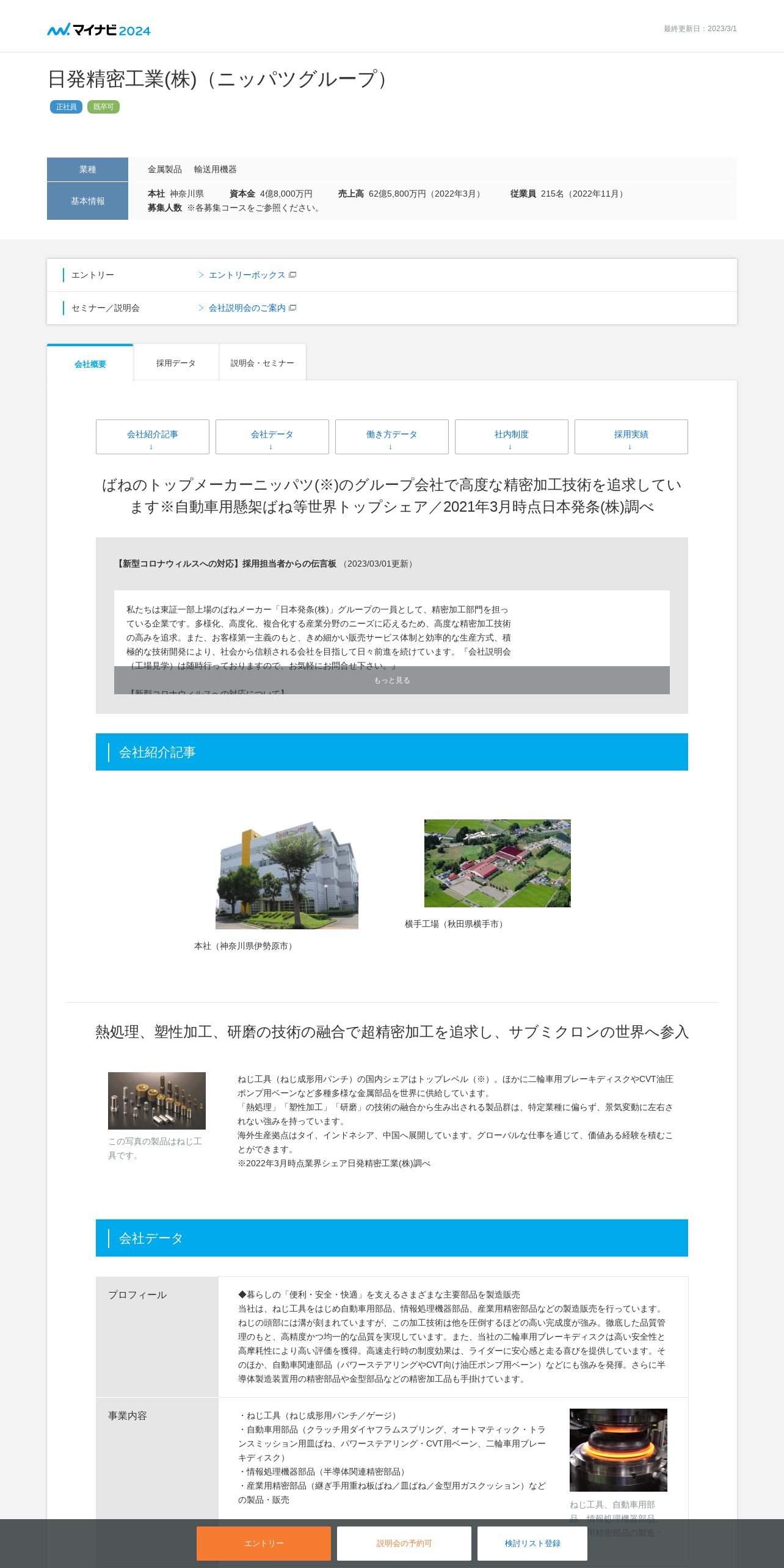Click the ねじ工具 products photo

click(x=157, y=1101)
